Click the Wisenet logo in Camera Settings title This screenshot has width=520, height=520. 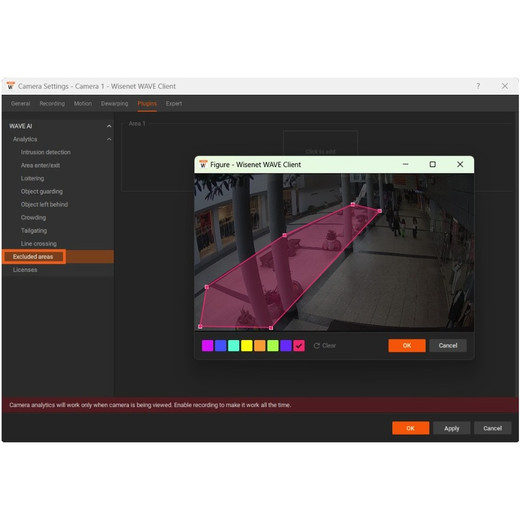[x=11, y=86]
